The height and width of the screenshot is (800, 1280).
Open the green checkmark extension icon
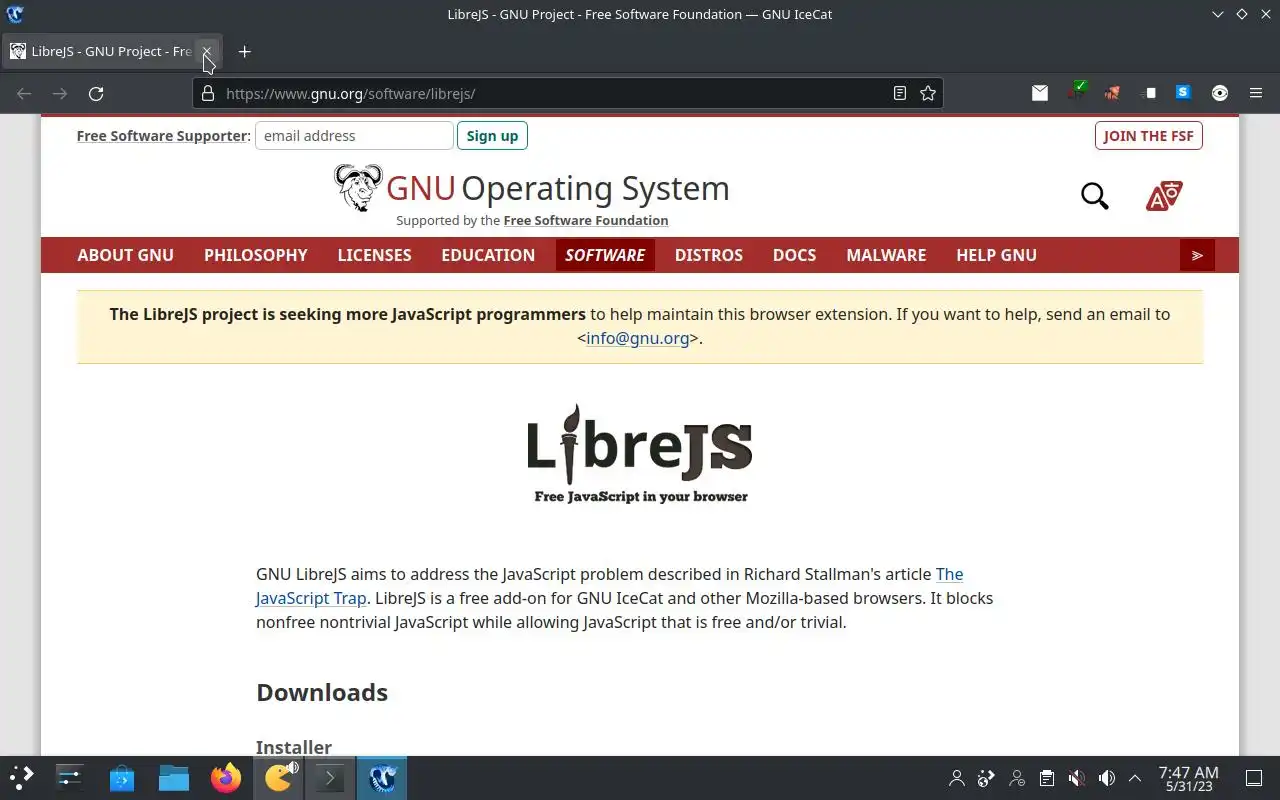(x=1077, y=91)
